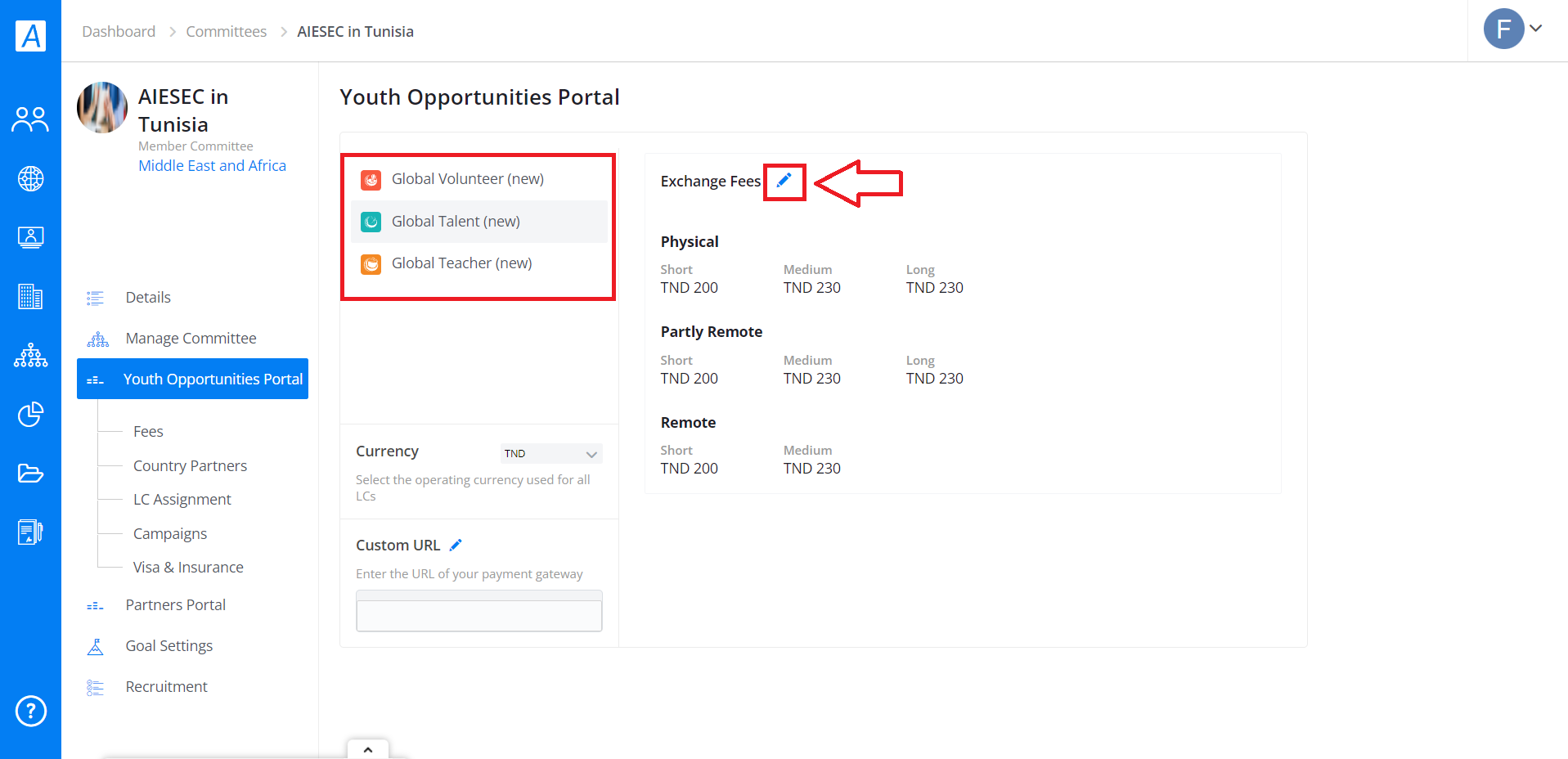Open the building icon in left sidebar
This screenshot has height=759, width=1568.
point(30,296)
